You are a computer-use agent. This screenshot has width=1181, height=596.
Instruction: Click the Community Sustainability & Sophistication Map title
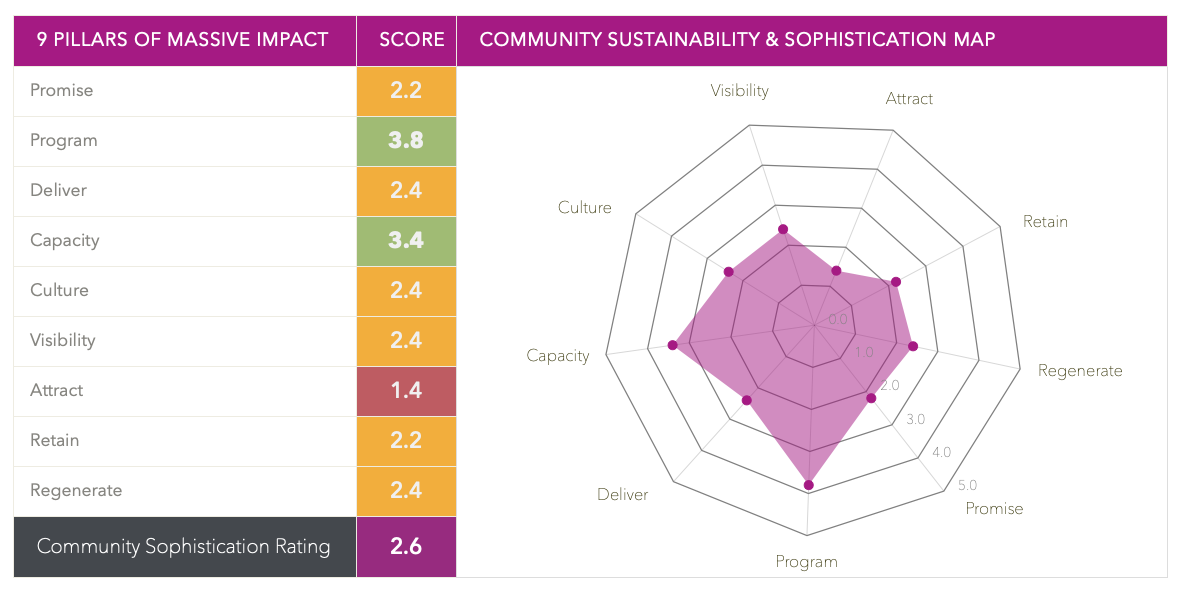737,40
